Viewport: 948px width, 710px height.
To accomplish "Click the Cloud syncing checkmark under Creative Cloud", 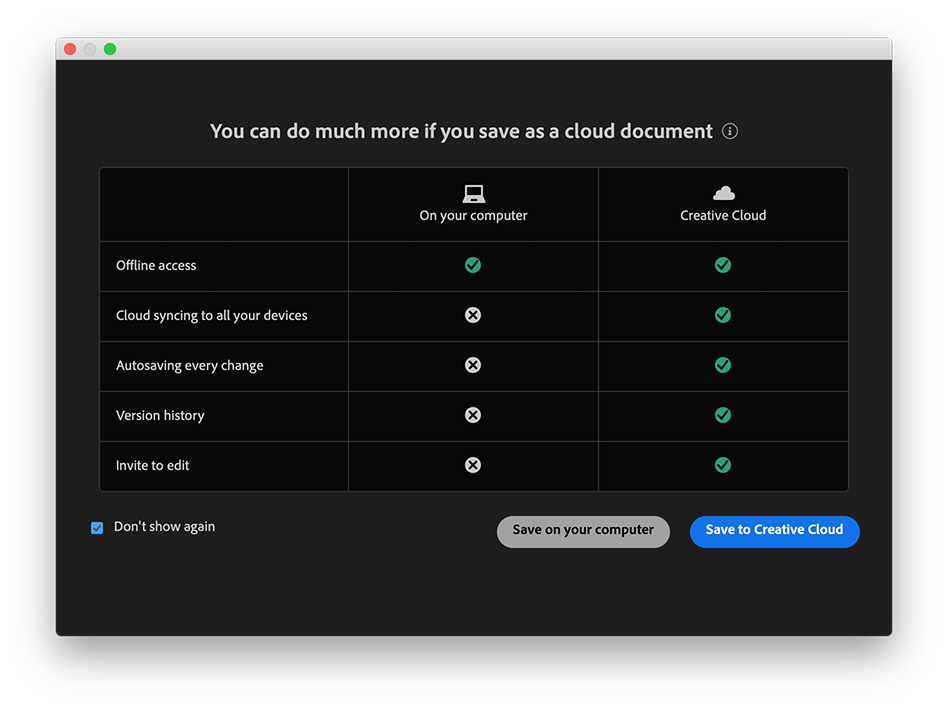I will click(722, 315).
